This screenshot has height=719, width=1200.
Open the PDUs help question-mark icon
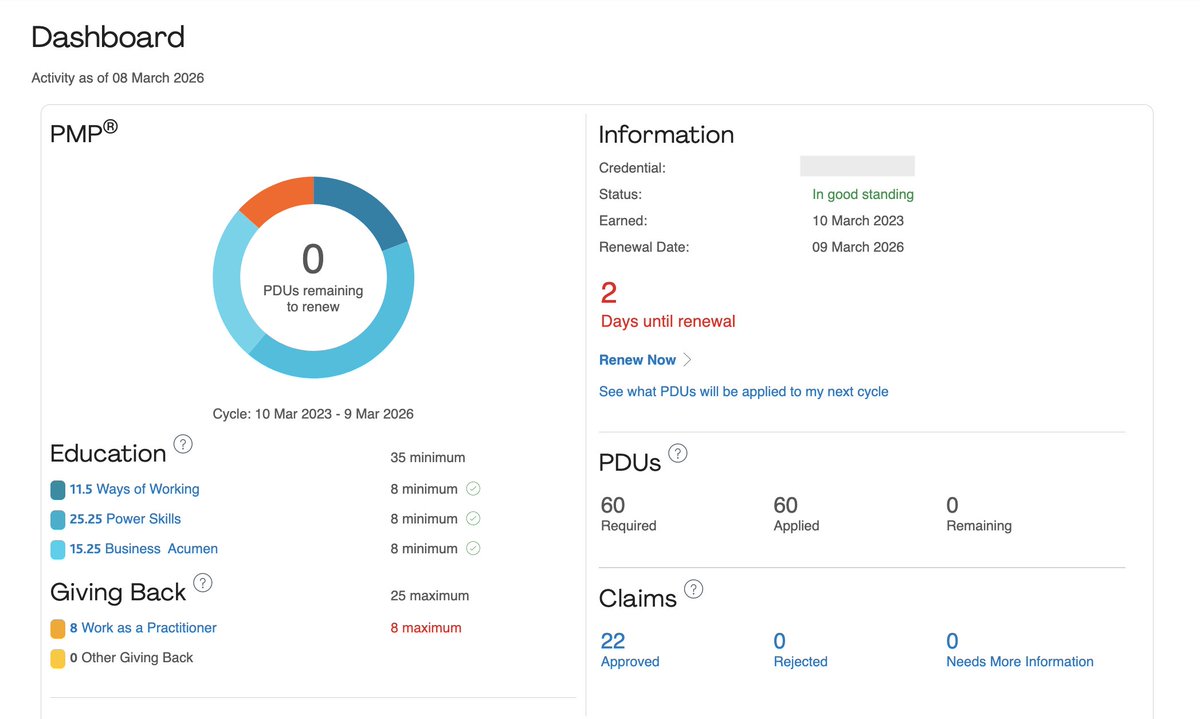coord(678,453)
